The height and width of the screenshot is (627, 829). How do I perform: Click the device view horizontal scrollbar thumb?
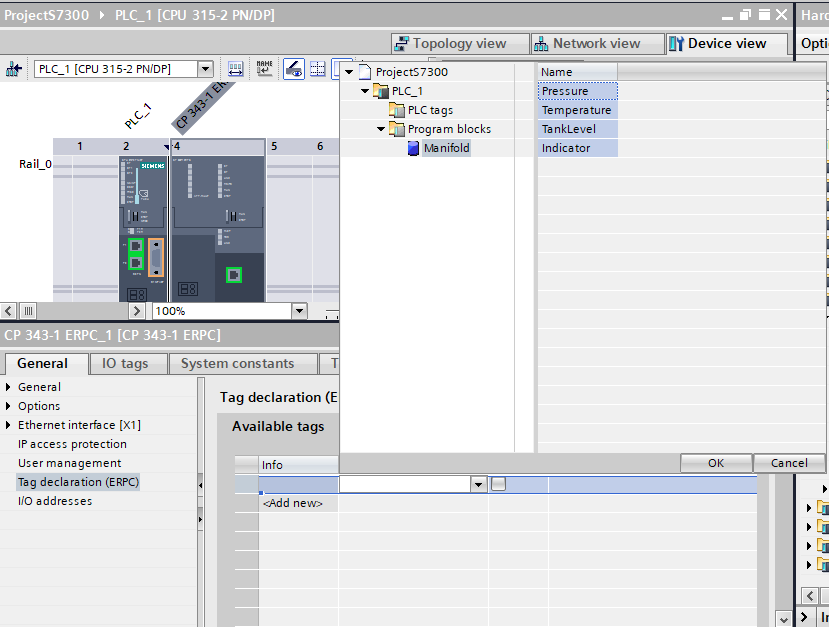click(x=29, y=311)
